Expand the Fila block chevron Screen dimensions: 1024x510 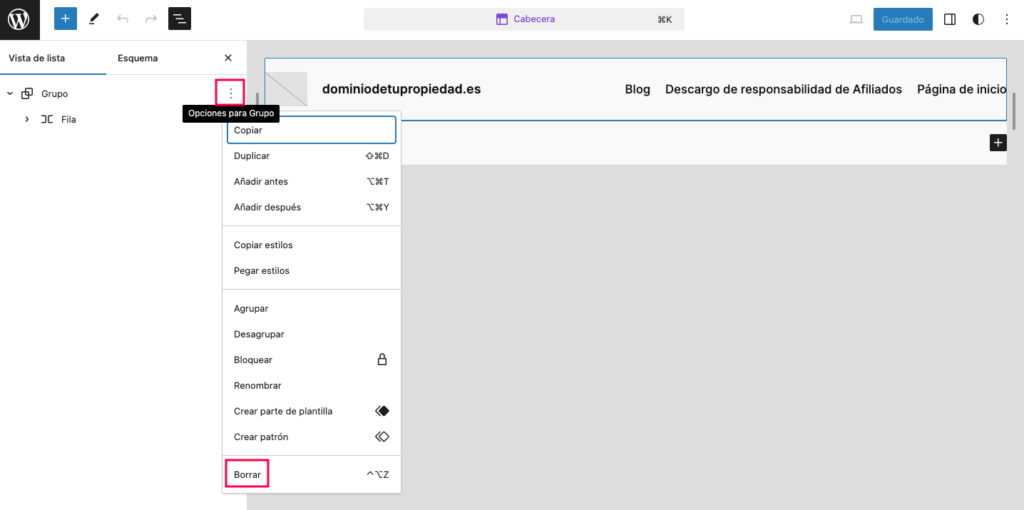[x=27, y=120]
